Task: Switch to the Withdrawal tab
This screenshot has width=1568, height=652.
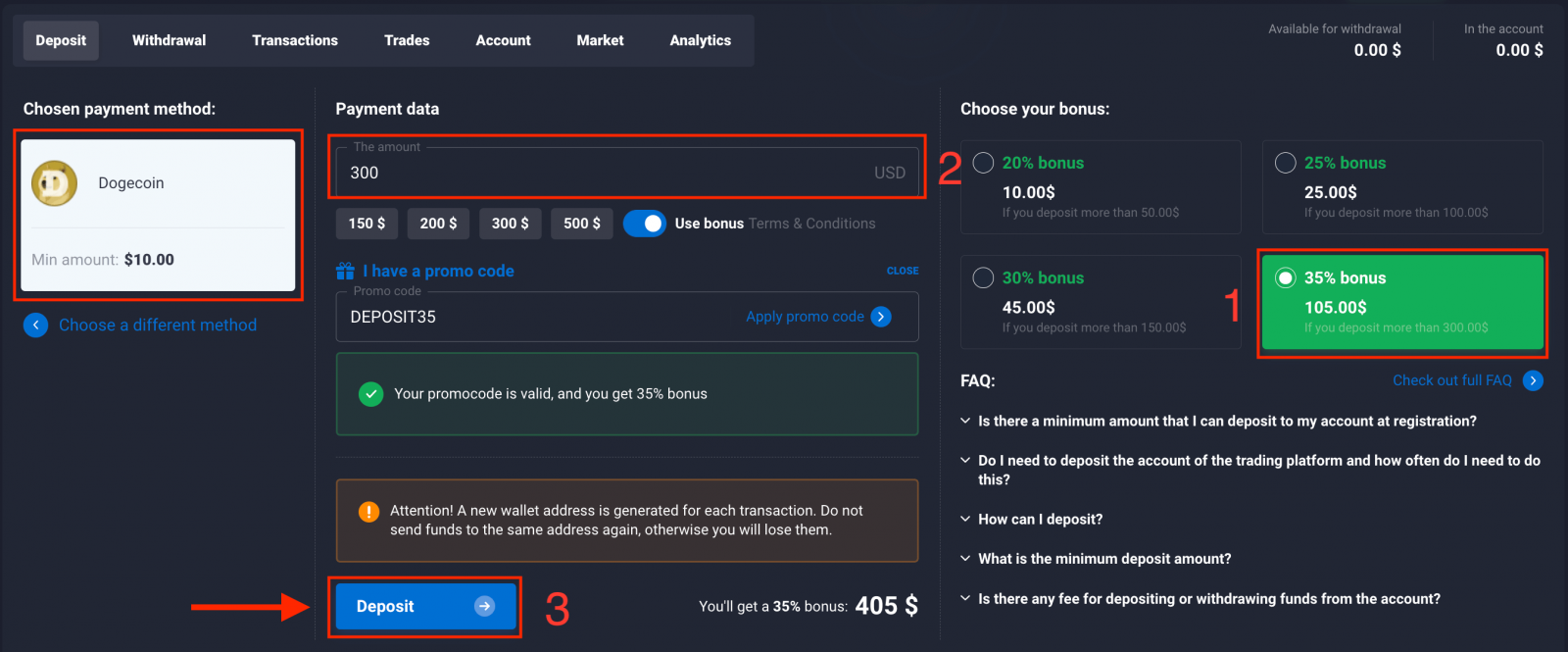Action: click(x=169, y=40)
